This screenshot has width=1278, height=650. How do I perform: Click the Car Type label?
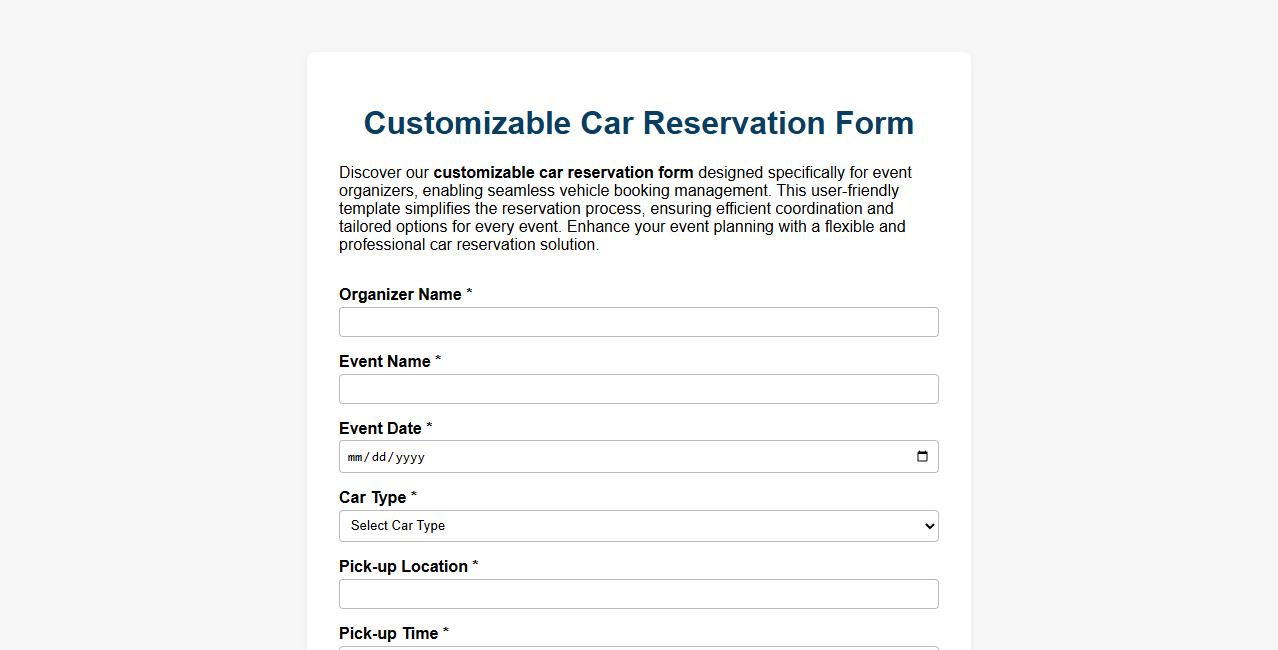372,497
